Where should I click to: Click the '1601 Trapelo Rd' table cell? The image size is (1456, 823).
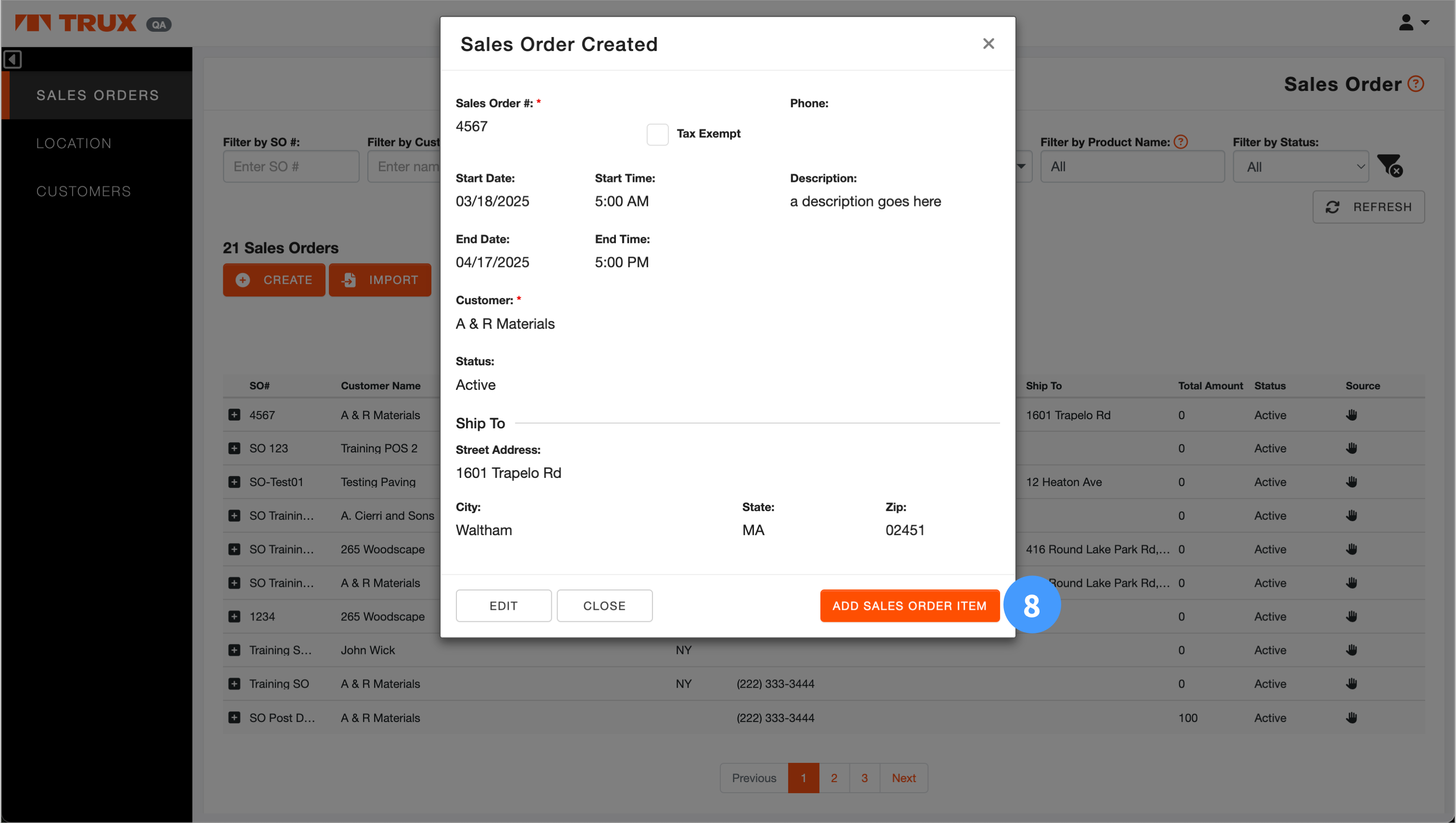point(1068,415)
